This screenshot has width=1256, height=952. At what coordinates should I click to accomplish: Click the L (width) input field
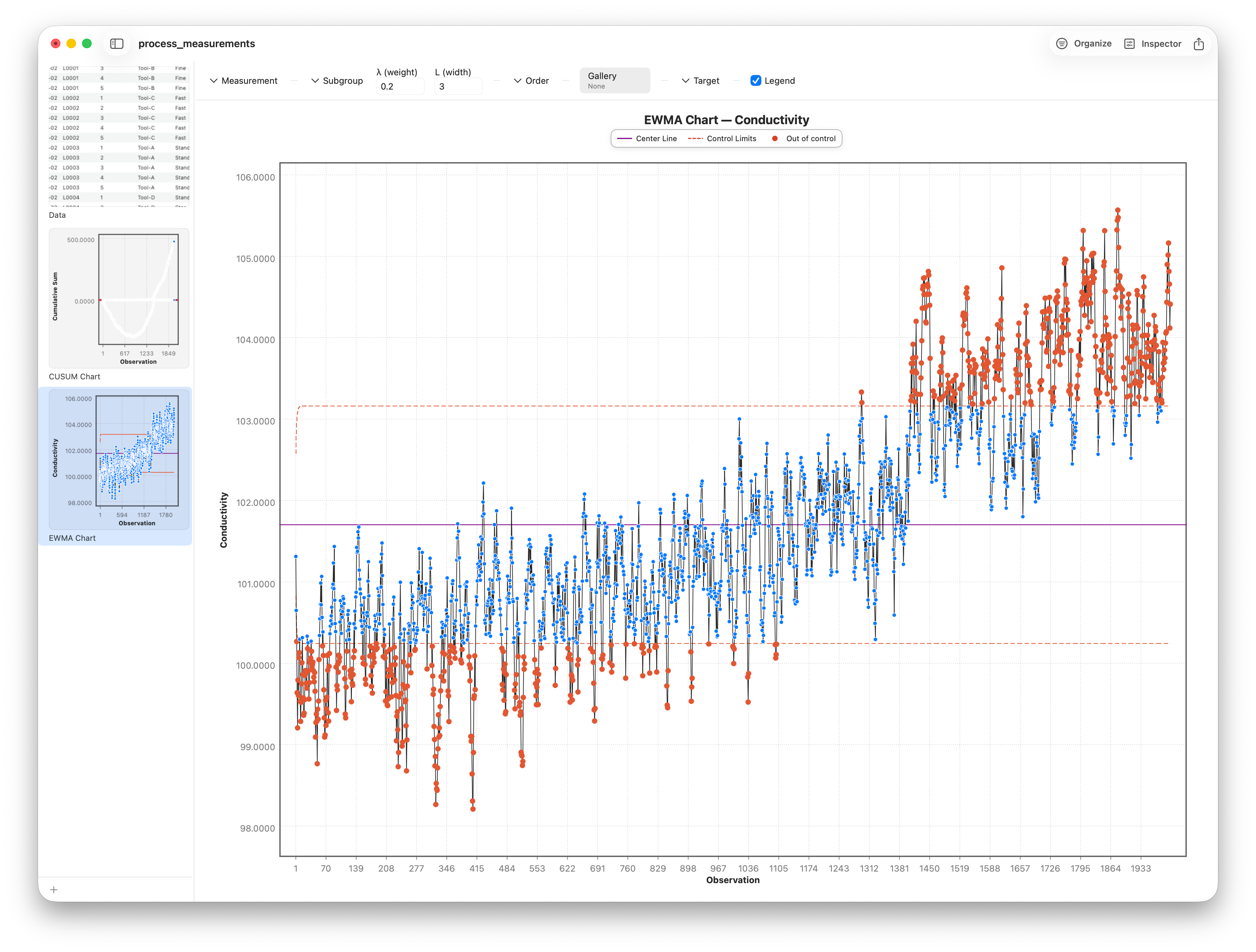pos(458,86)
